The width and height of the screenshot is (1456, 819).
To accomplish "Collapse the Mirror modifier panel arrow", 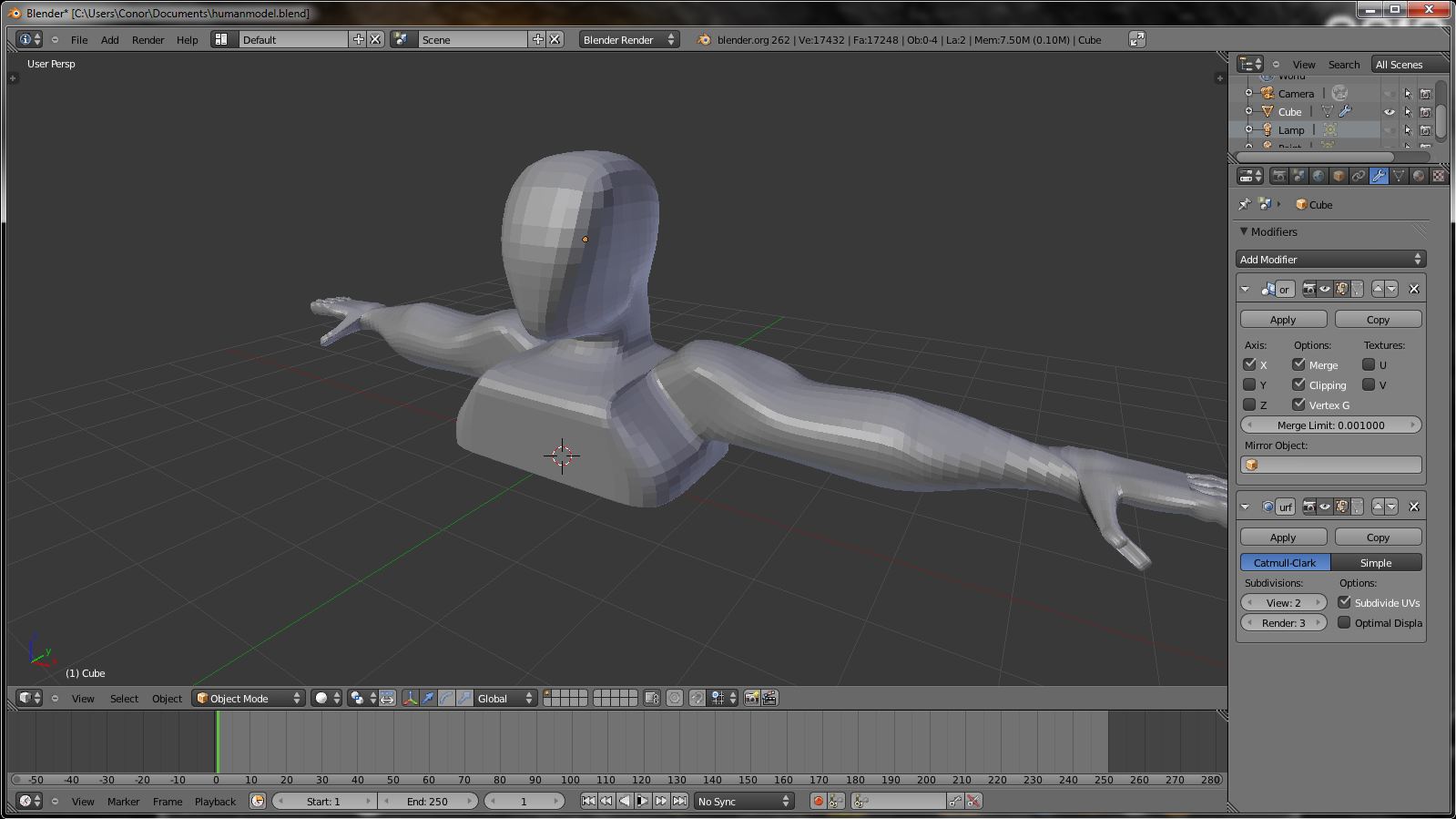I will click(x=1245, y=289).
